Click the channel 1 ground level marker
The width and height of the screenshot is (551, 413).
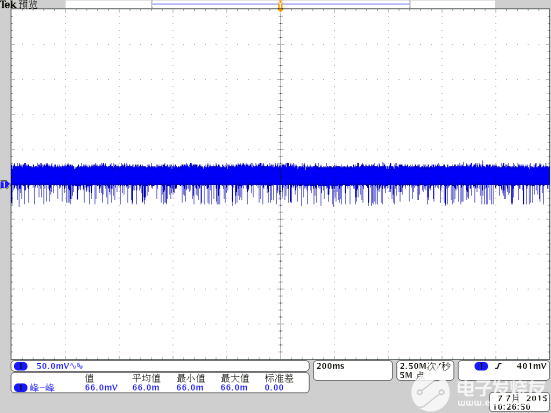[x=4, y=184]
